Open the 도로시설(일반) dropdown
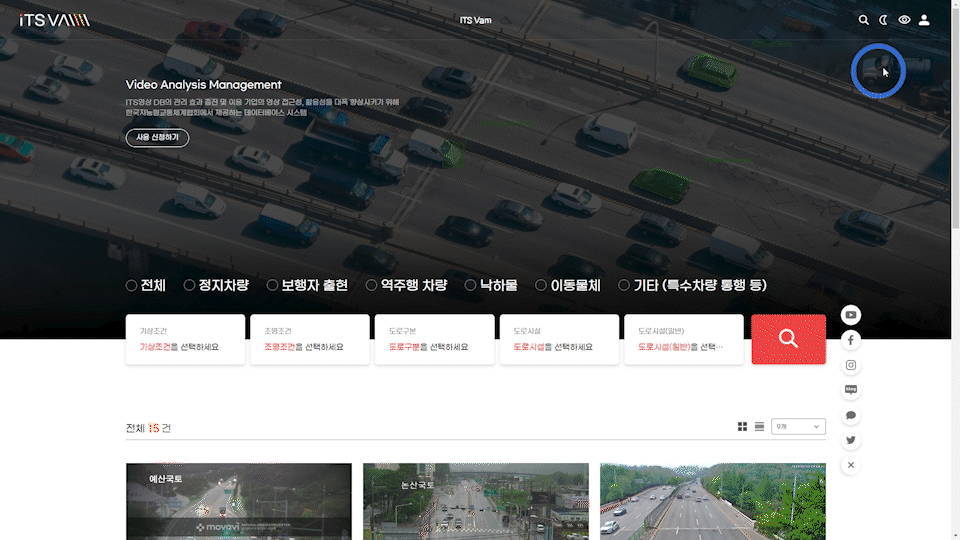The height and width of the screenshot is (540, 960). pyautogui.click(x=684, y=340)
